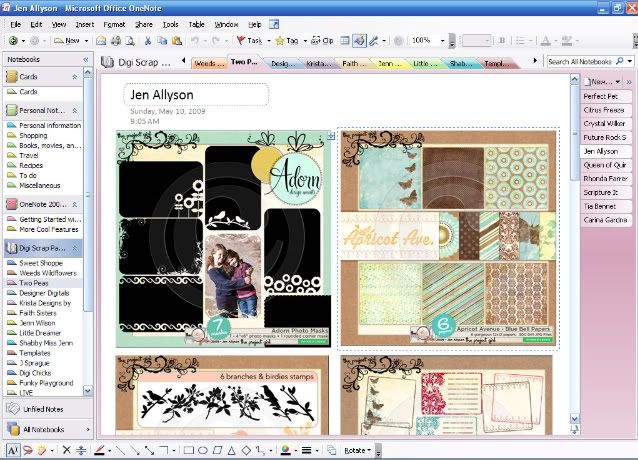Select the pen tool in standard toolbar
The image size is (638, 460).
373,40
